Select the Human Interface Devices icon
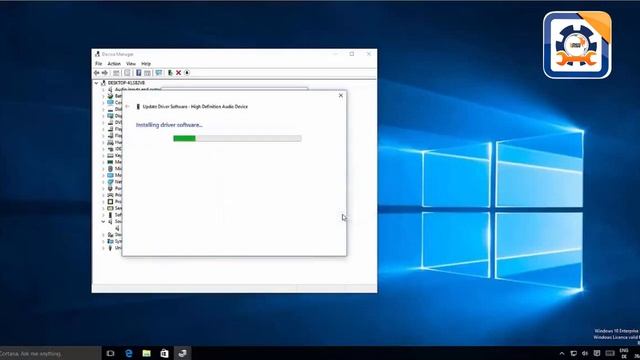Viewport: 640px width, 360px height. [110, 142]
